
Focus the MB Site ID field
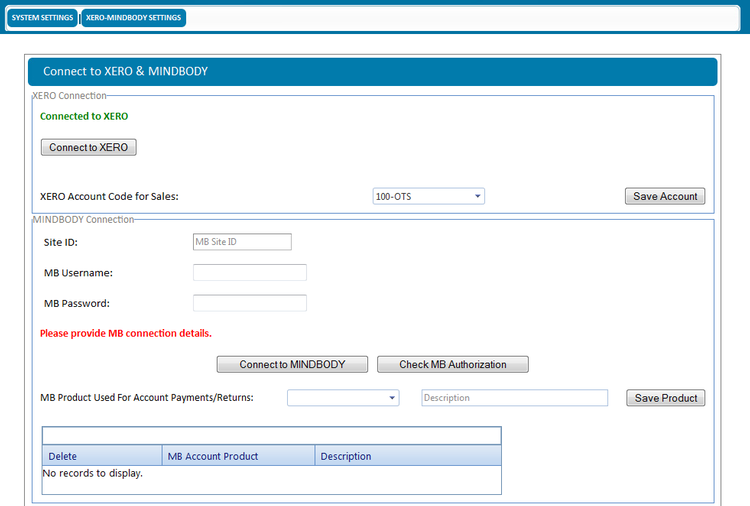[241, 241]
